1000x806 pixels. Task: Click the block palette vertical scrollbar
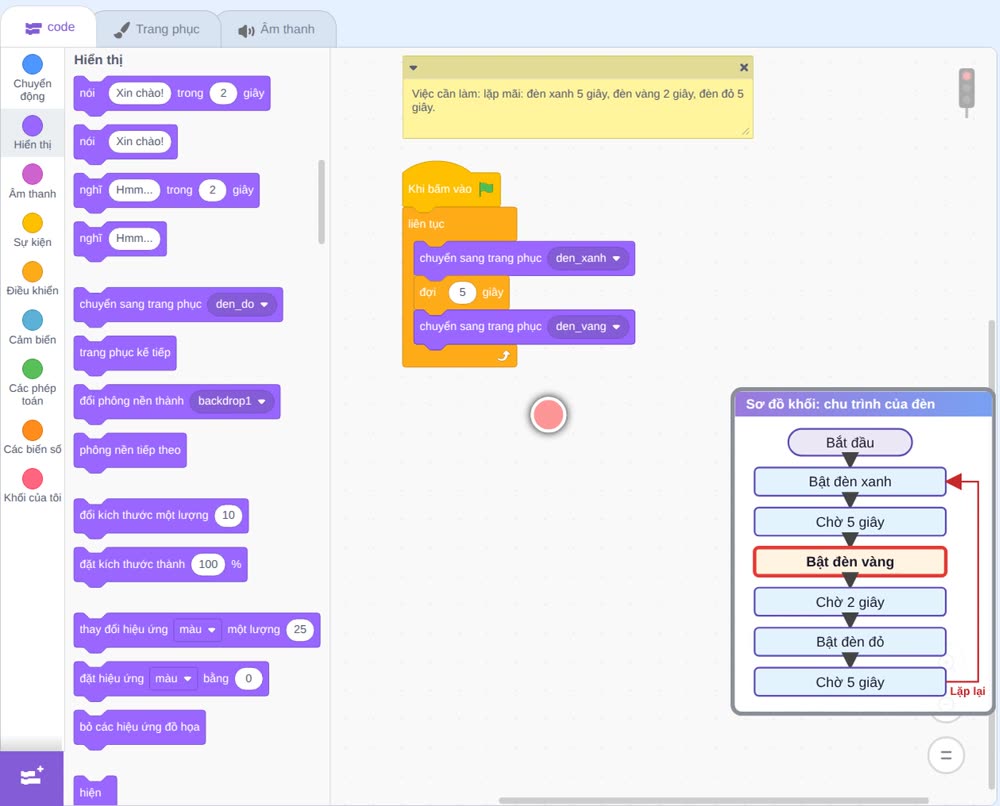(x=321, y=202)
